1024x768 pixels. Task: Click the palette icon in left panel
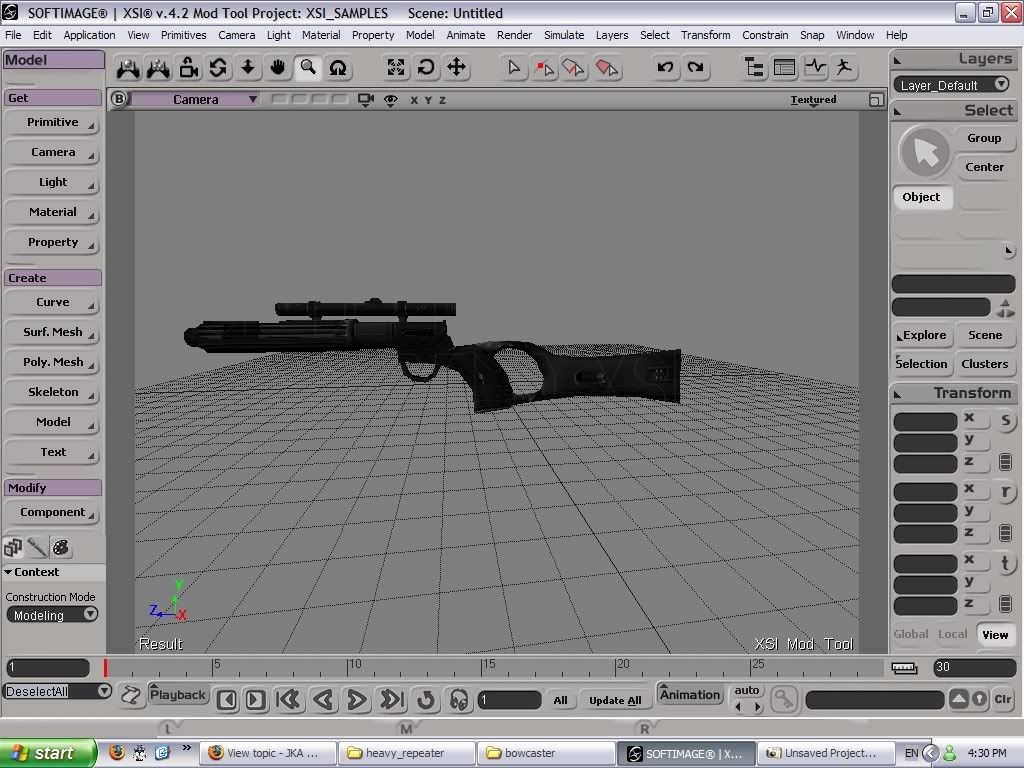click(x=61, y=547)
